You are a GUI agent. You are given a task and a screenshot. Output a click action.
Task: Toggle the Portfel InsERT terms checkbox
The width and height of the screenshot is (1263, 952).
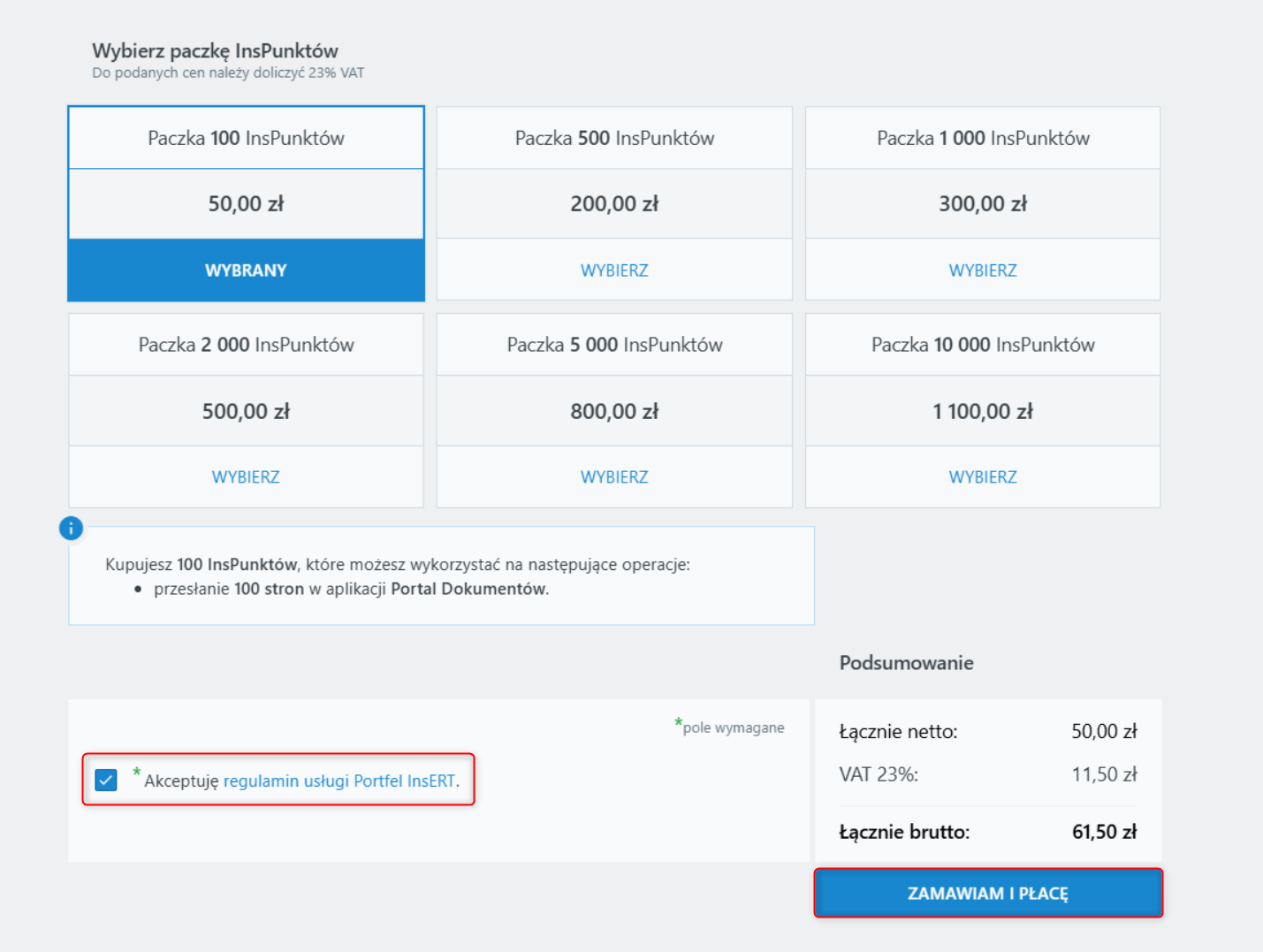[x=106, y=781]
